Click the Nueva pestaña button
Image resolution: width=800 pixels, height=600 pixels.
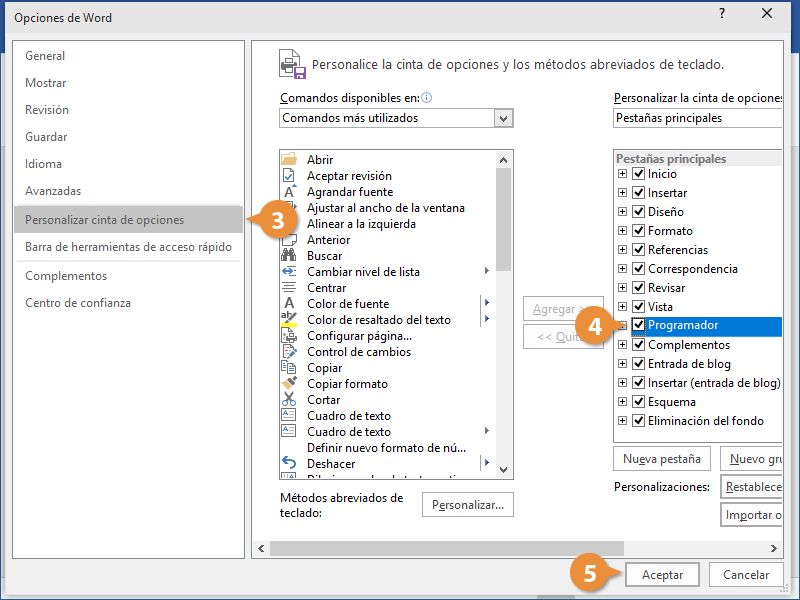point(661,459)
